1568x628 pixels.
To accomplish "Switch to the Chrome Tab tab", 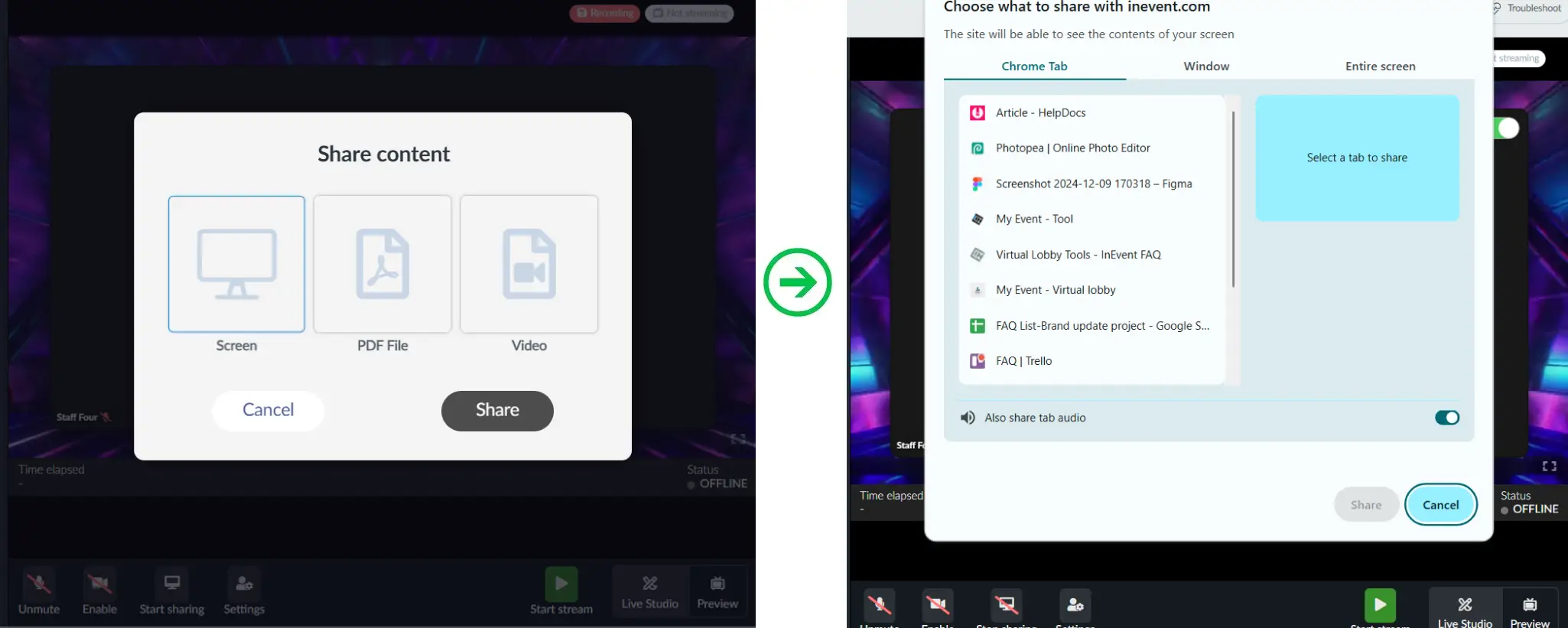I will pyautogui.click(x=1034, y=67).
